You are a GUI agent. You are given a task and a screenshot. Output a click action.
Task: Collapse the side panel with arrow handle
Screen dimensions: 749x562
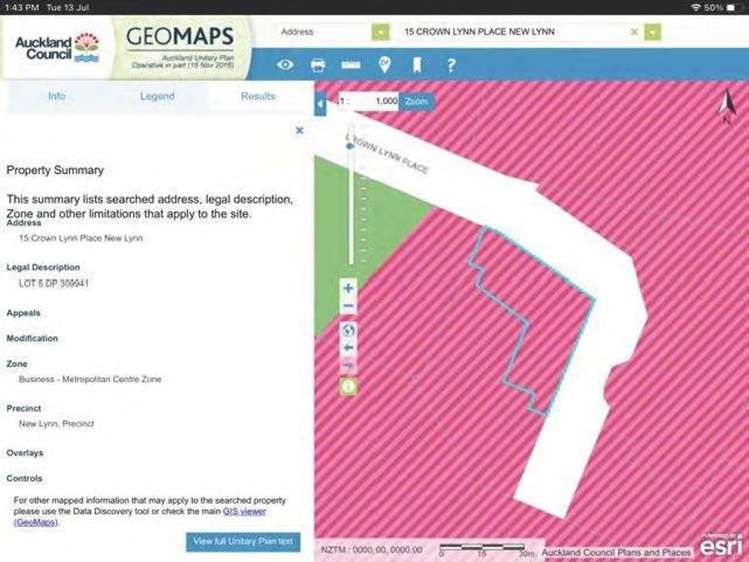click(x=320, y=104)
